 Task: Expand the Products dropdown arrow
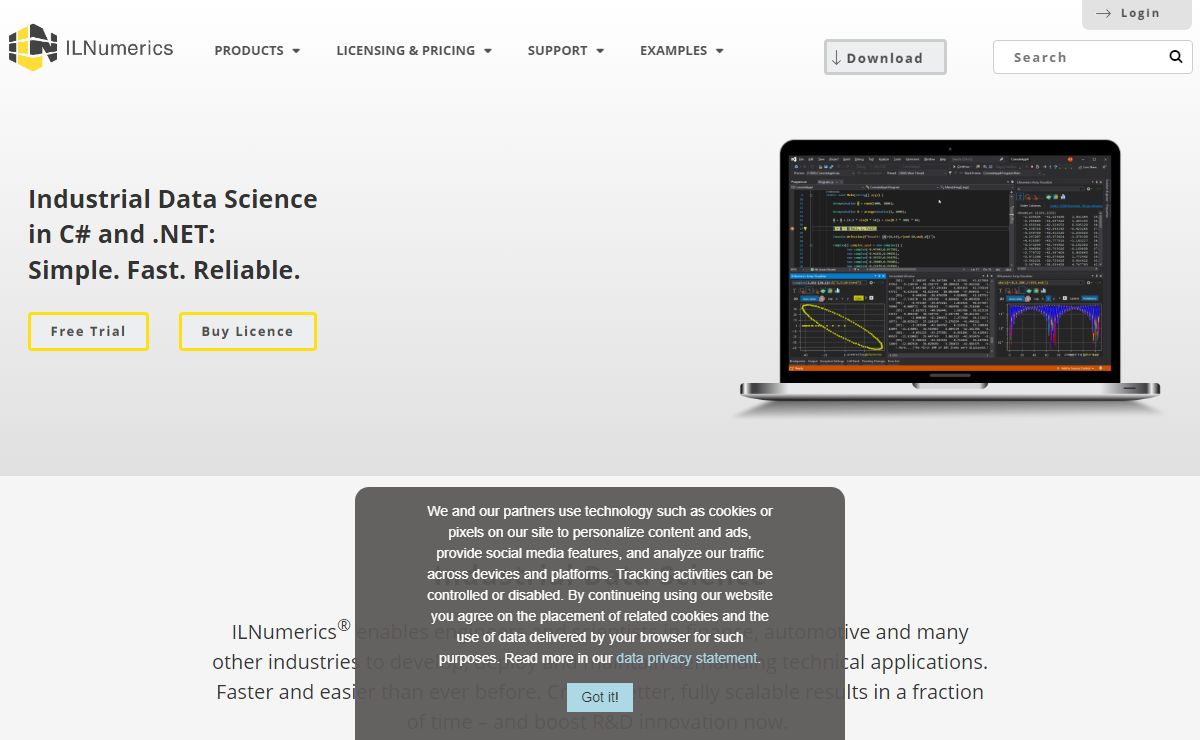pos(296,51)
